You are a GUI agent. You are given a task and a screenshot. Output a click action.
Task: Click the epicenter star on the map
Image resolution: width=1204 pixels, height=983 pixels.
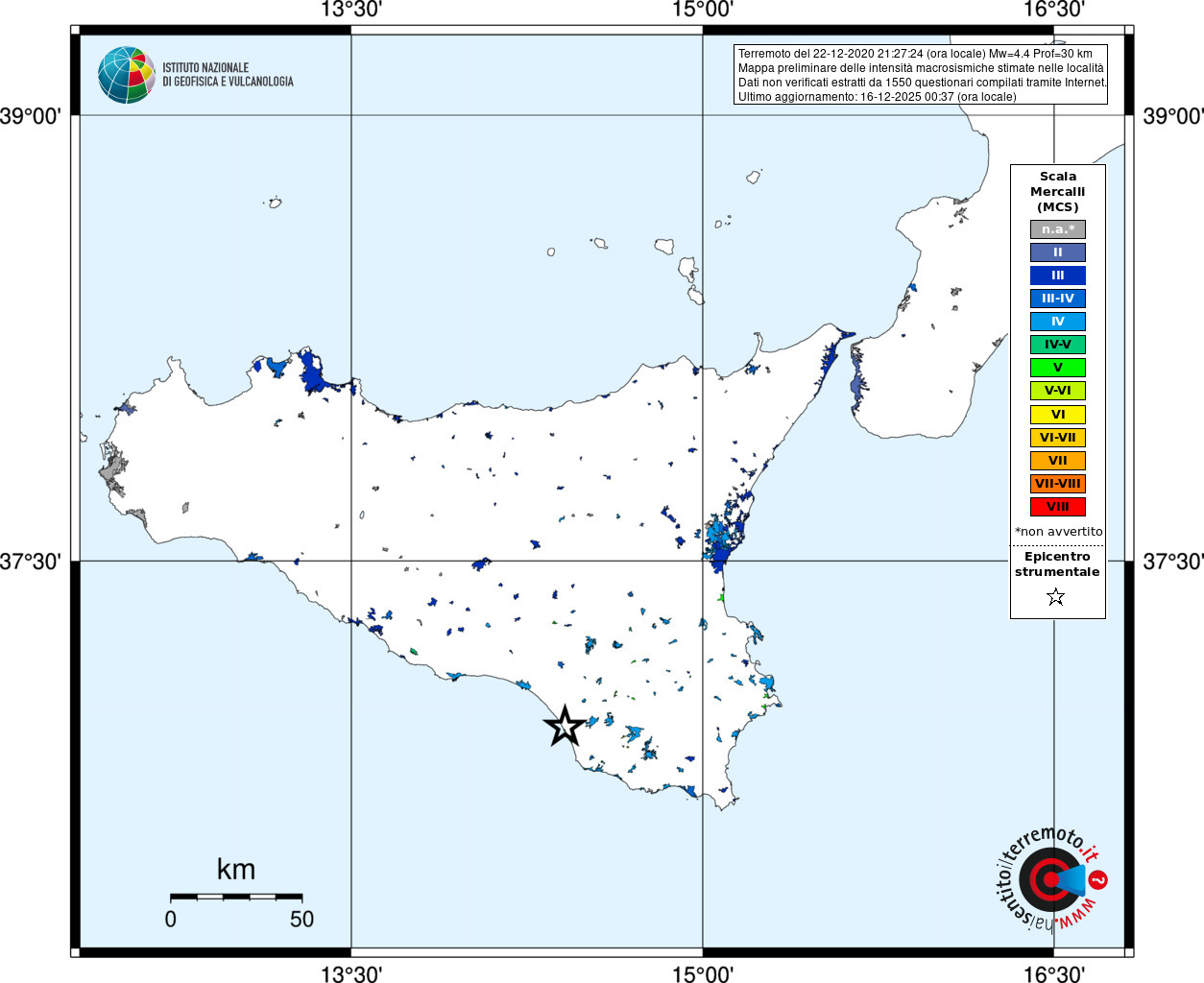[565, 726]
